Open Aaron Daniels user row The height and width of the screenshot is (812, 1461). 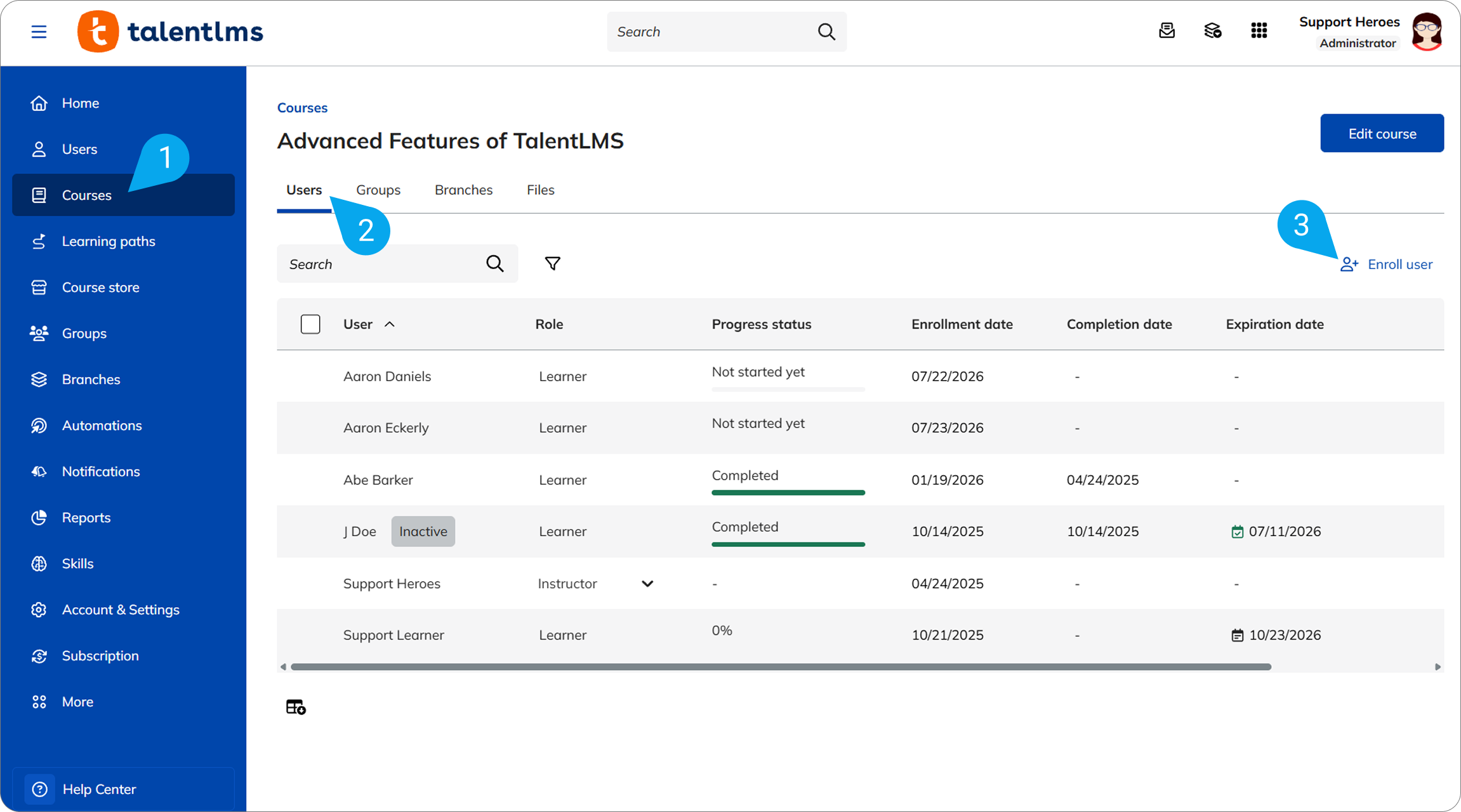(860, 376)
